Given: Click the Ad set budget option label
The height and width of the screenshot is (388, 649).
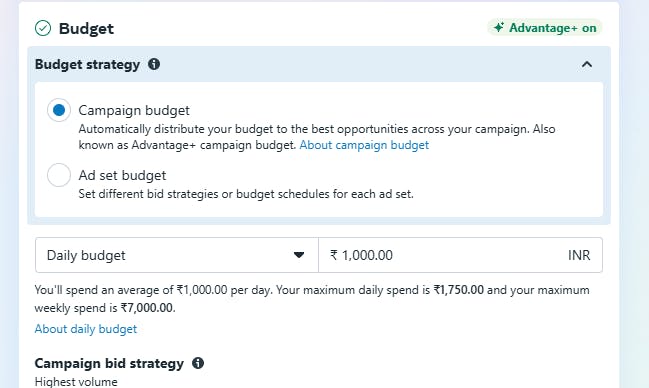Looking at the screenshot, I should tap(123, 176).
